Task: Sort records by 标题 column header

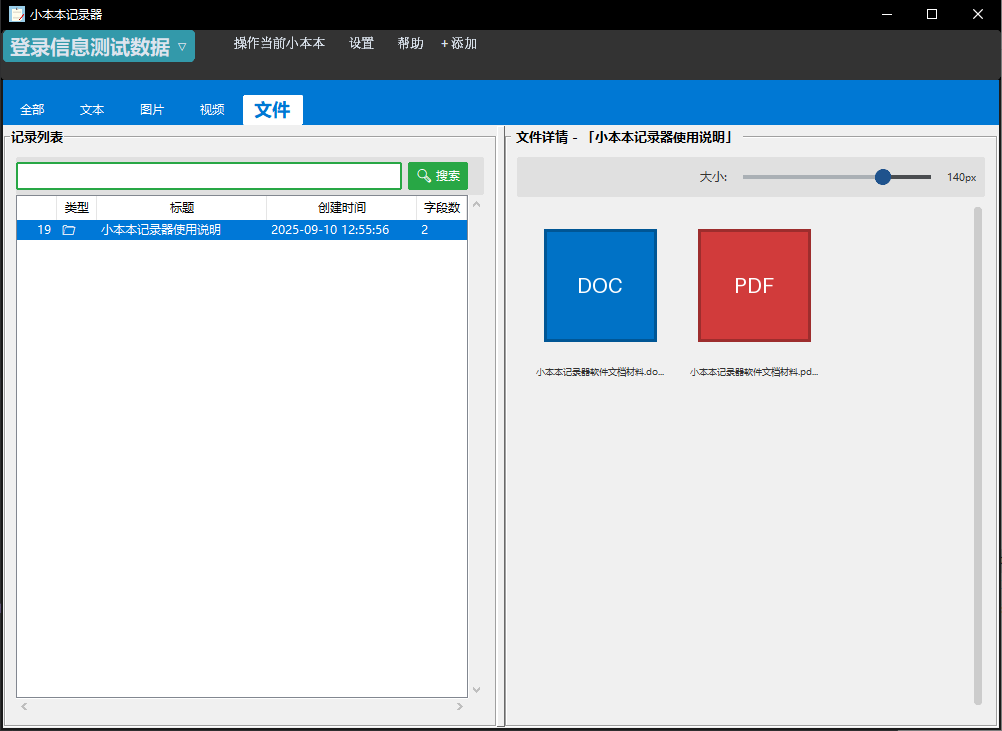Action: [x=181, y=208]
